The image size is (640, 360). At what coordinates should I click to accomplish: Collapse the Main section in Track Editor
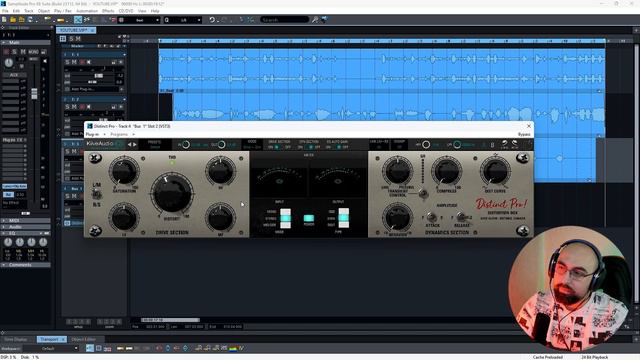[x=3, y=42]
